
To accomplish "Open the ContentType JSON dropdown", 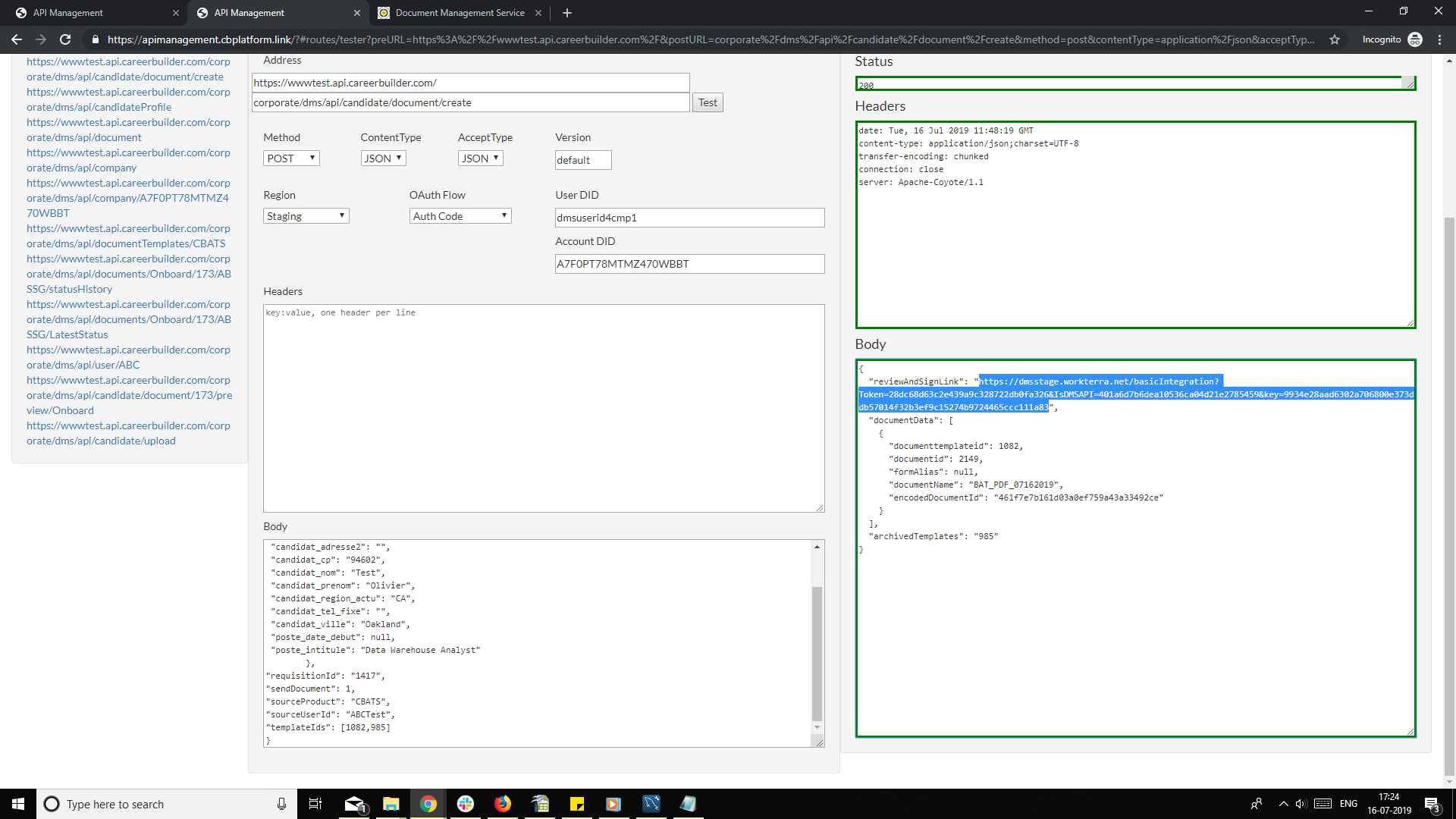I will click(x=383, y=158).
